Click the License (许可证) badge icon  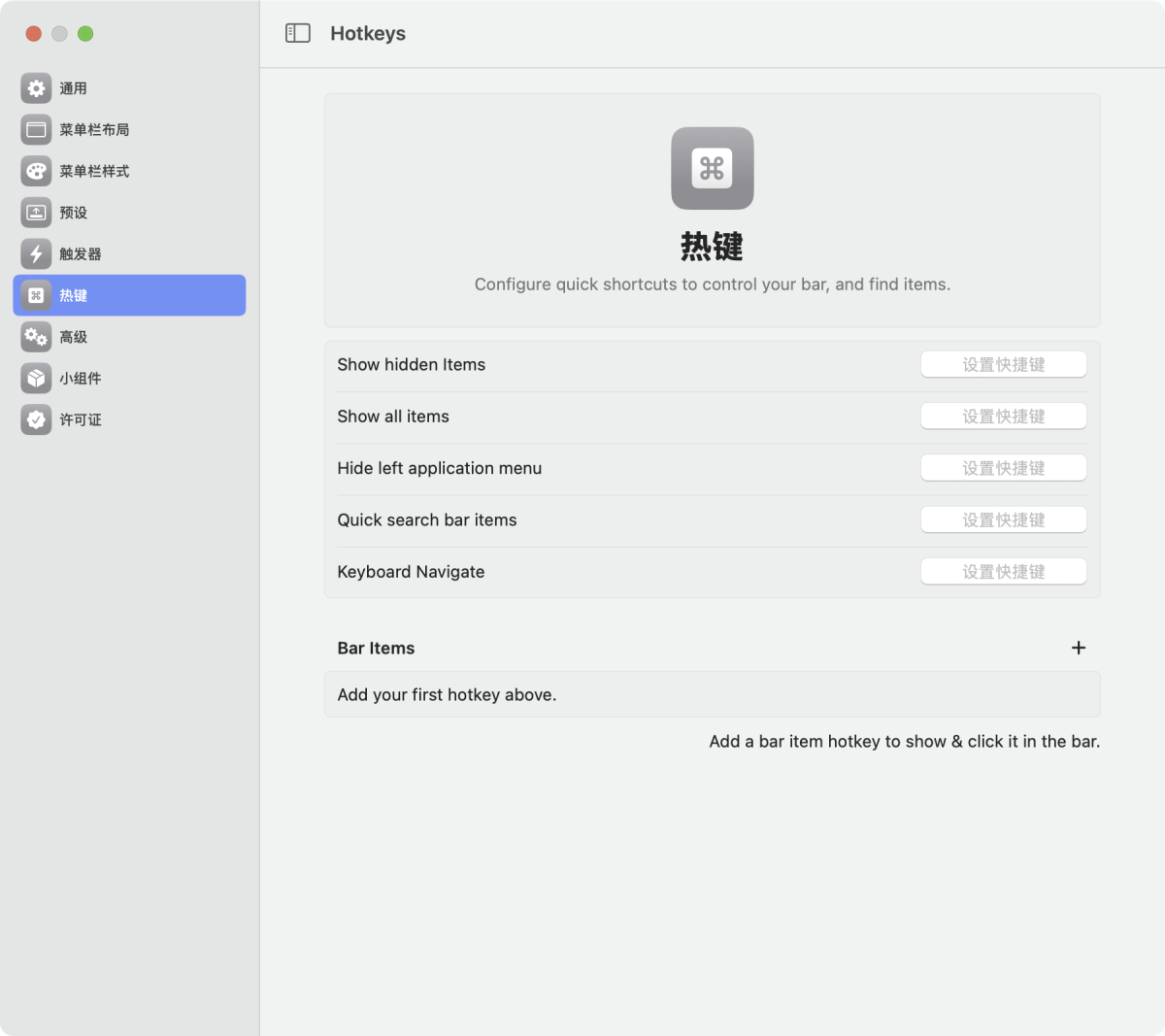point(36,419)
